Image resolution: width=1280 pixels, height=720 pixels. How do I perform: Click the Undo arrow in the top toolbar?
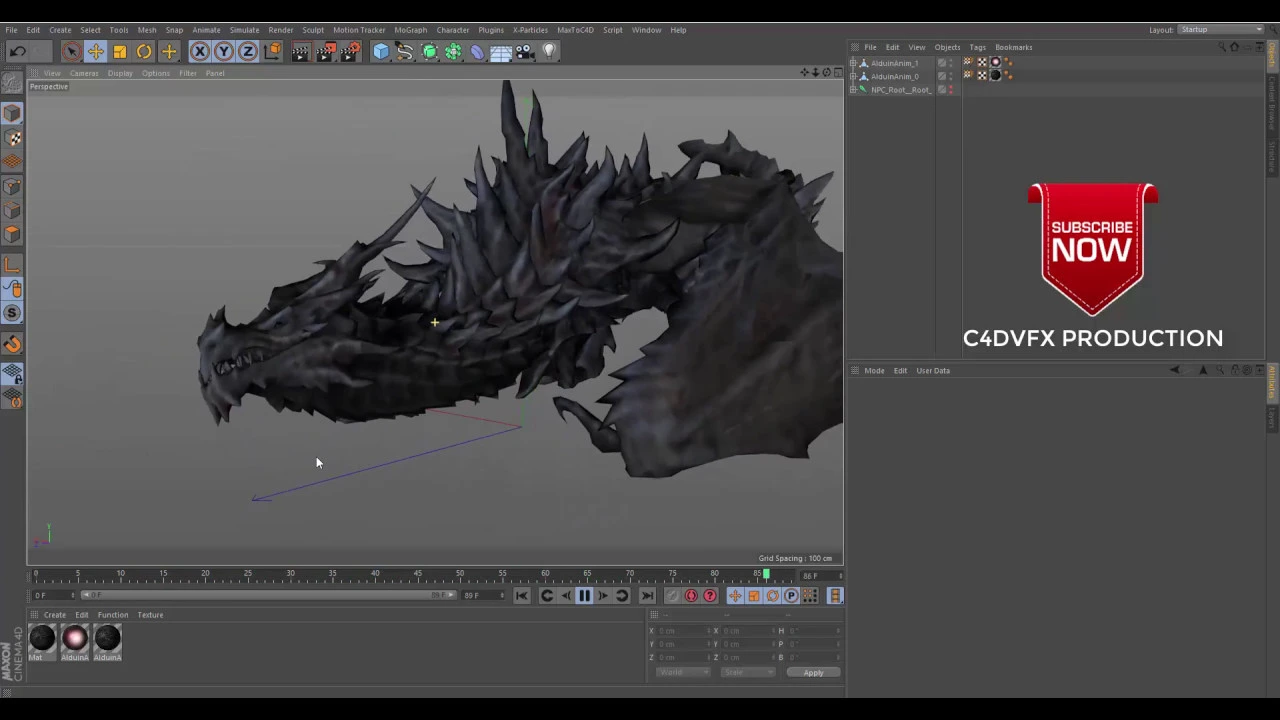[17, 52]
